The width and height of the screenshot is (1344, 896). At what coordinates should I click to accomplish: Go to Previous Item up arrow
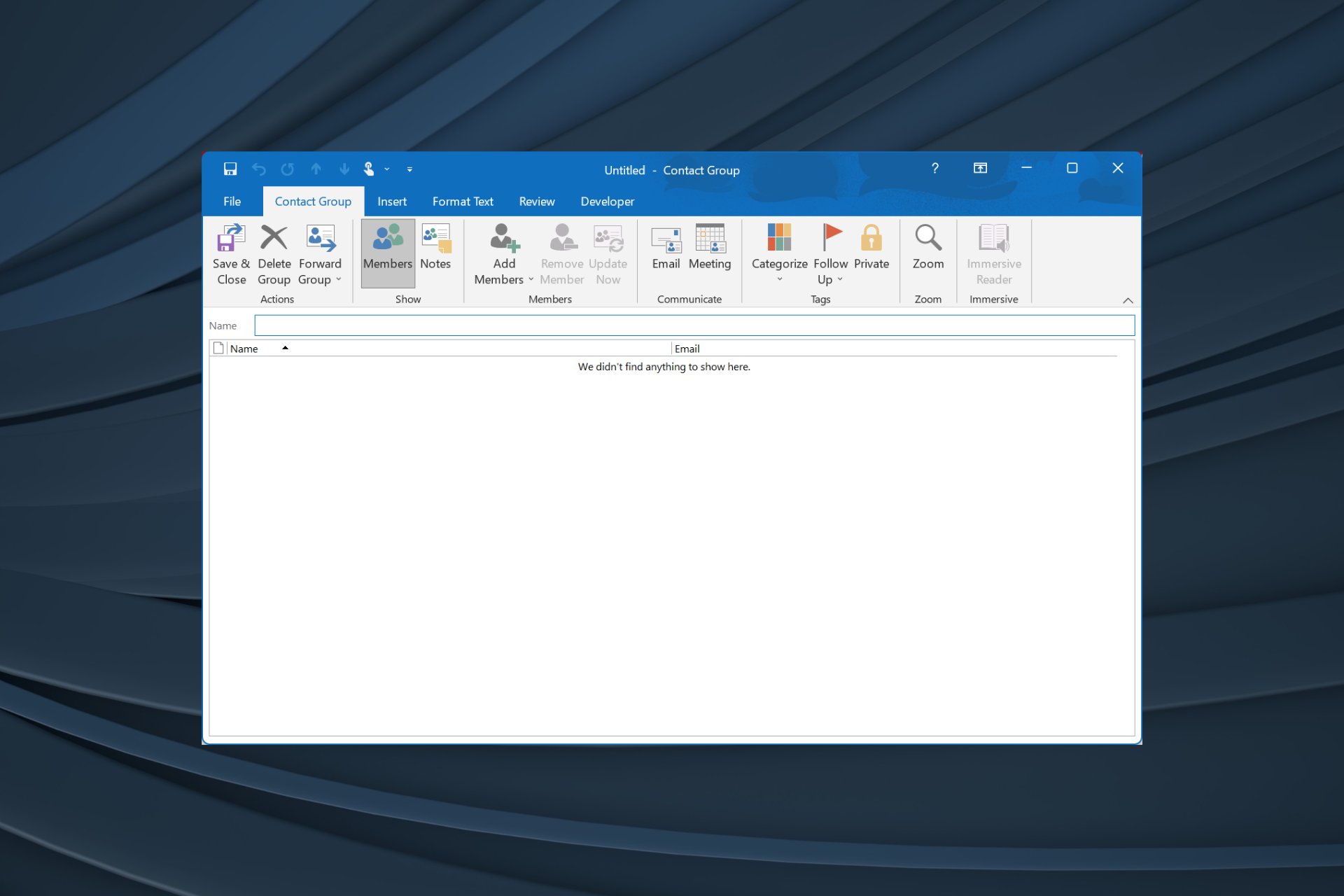[316, 169]
